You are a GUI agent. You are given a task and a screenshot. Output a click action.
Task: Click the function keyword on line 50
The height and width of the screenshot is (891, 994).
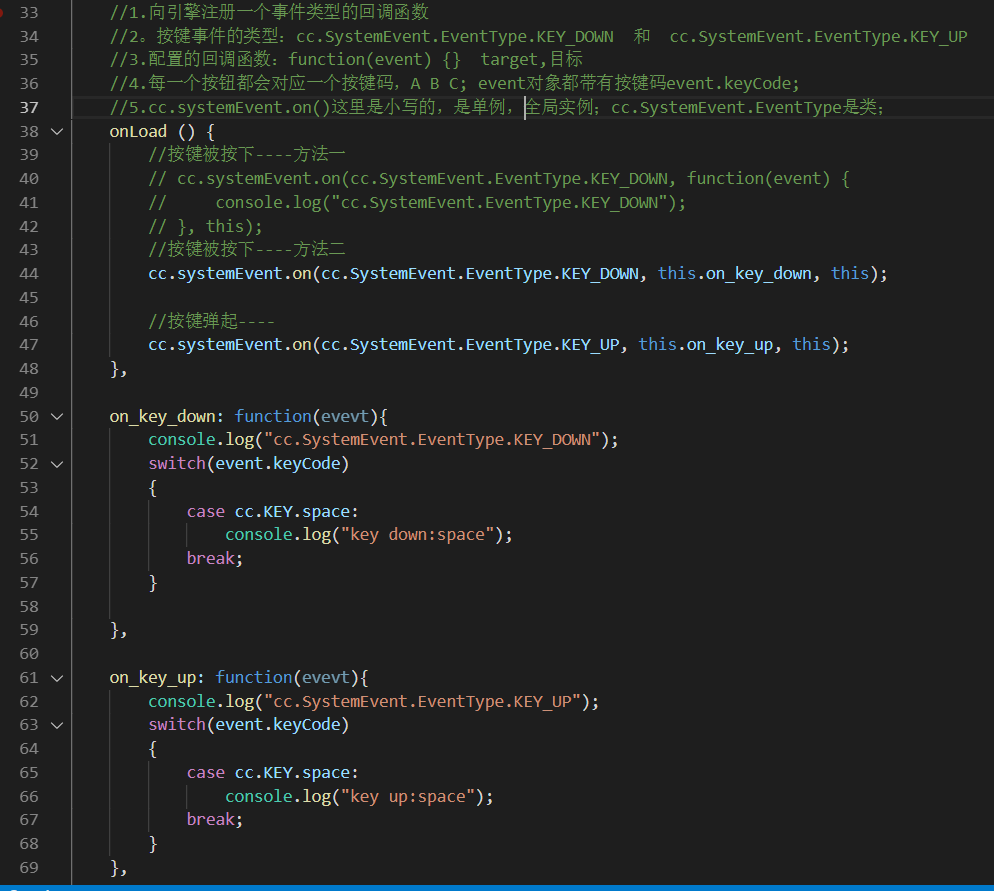(x=272, y=416)
